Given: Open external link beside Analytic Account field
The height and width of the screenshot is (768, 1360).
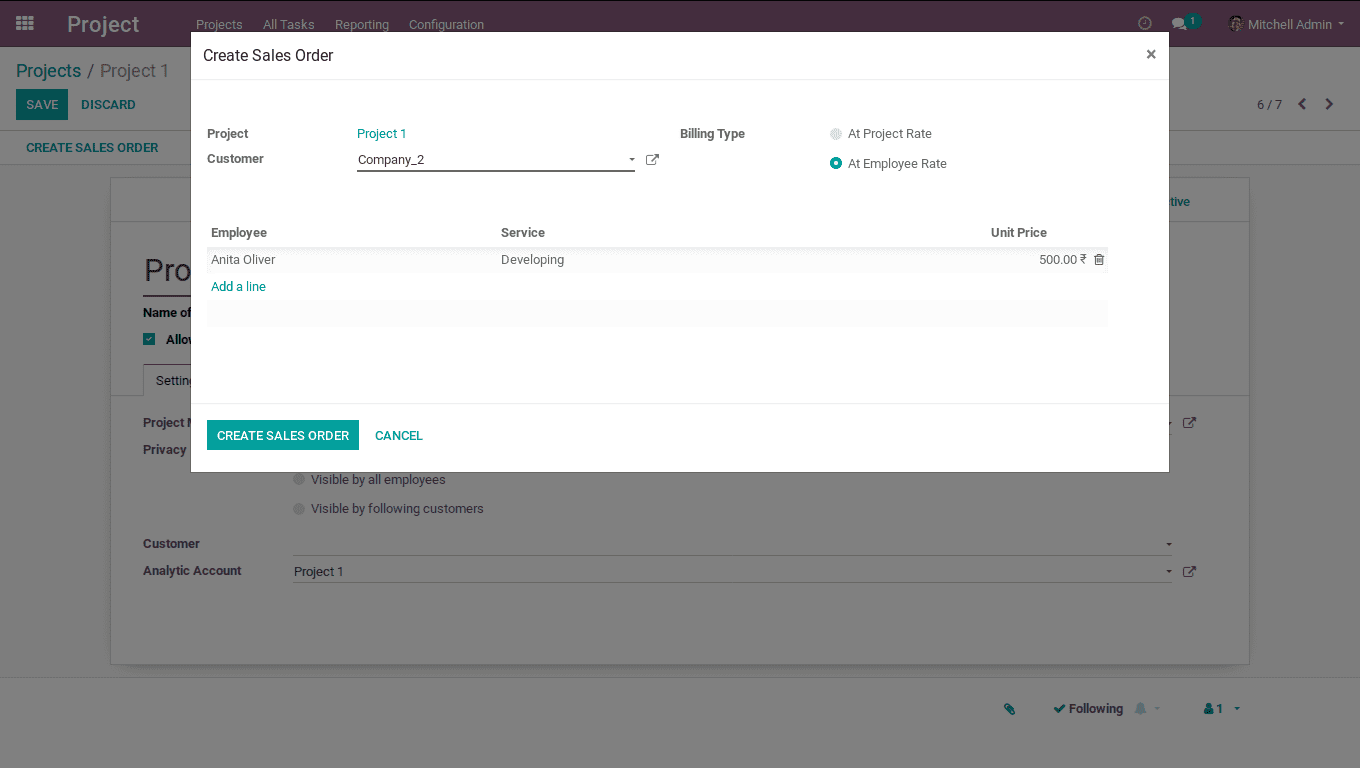Looking at the screenshot, I should coord(1189,572).
